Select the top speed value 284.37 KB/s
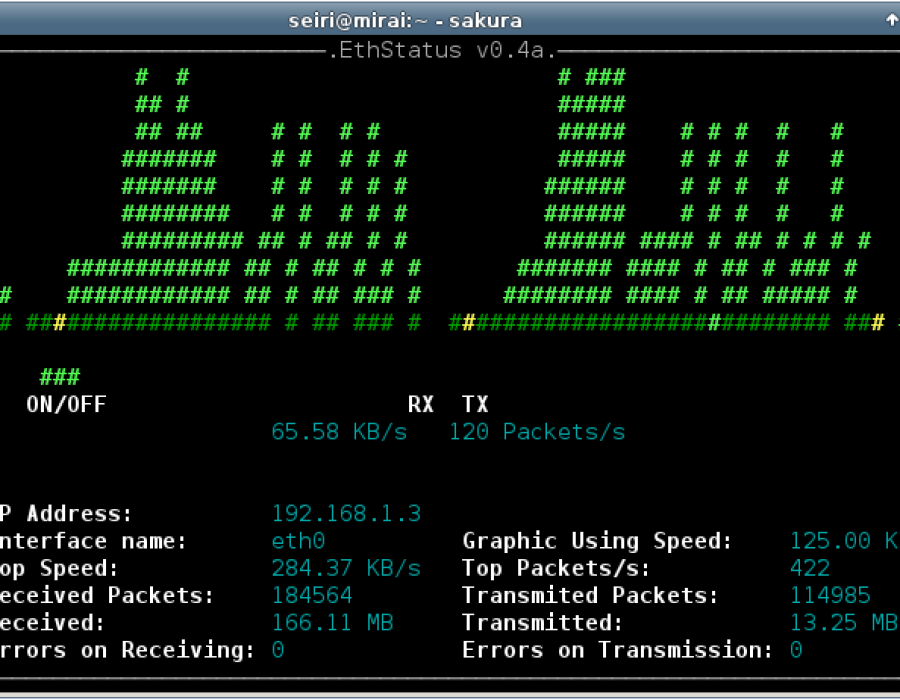Screen dimensions: 900x700 click(x=346, y=568)
